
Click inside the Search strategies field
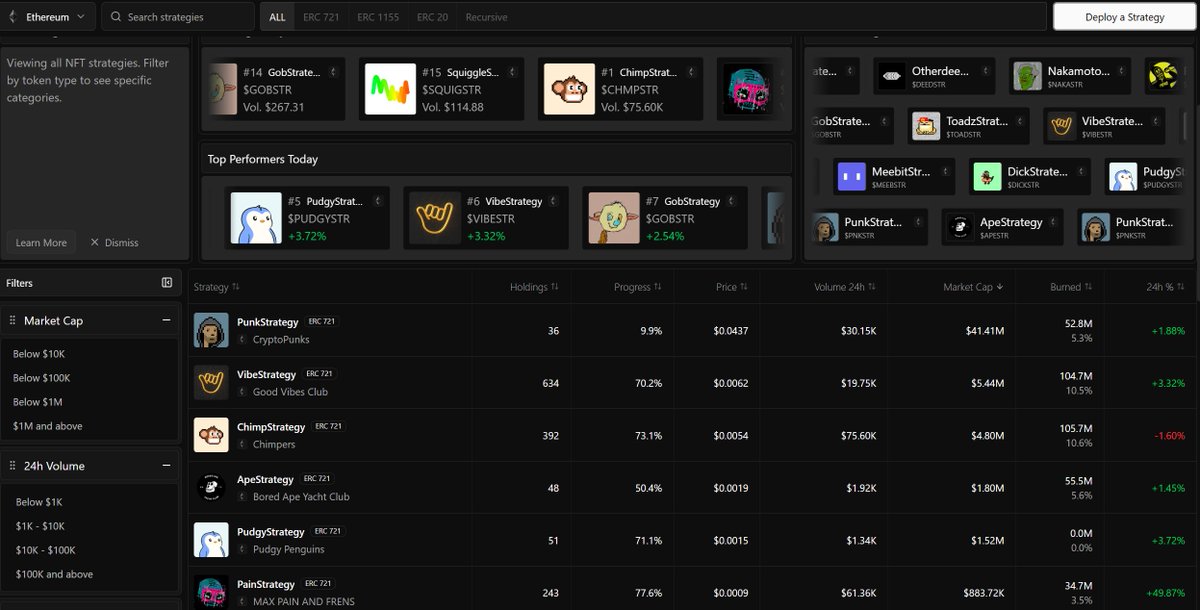click(178, 16)
